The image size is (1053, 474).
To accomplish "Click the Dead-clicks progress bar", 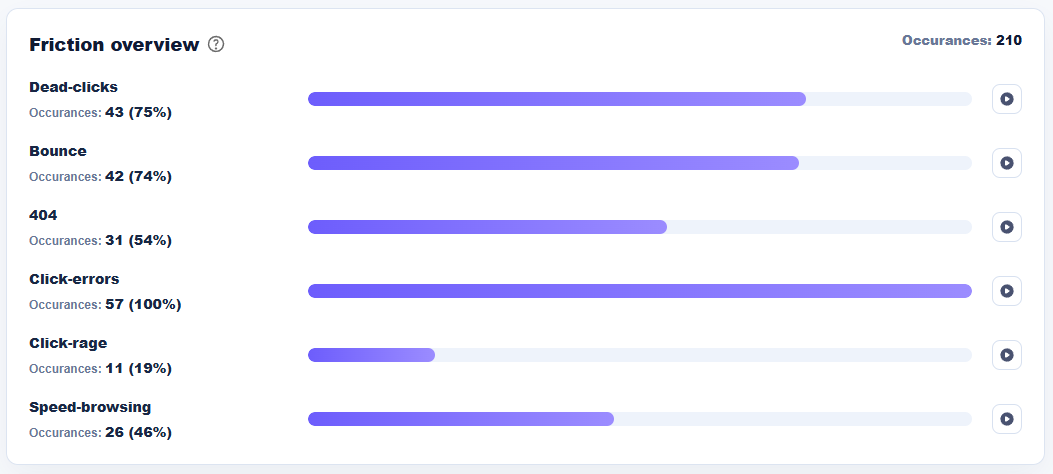I will pos(640,99).
